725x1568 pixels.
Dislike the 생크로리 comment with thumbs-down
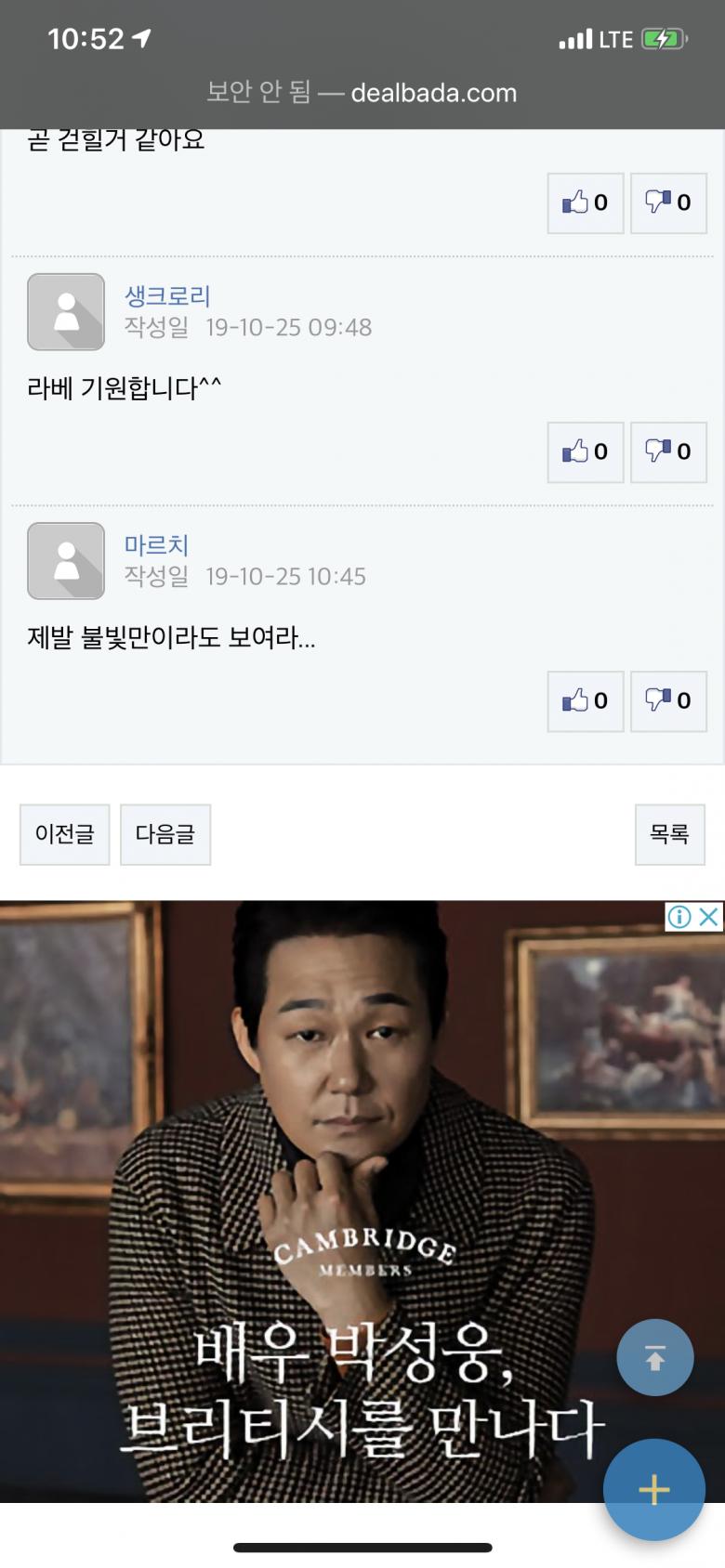coord(668,451)
